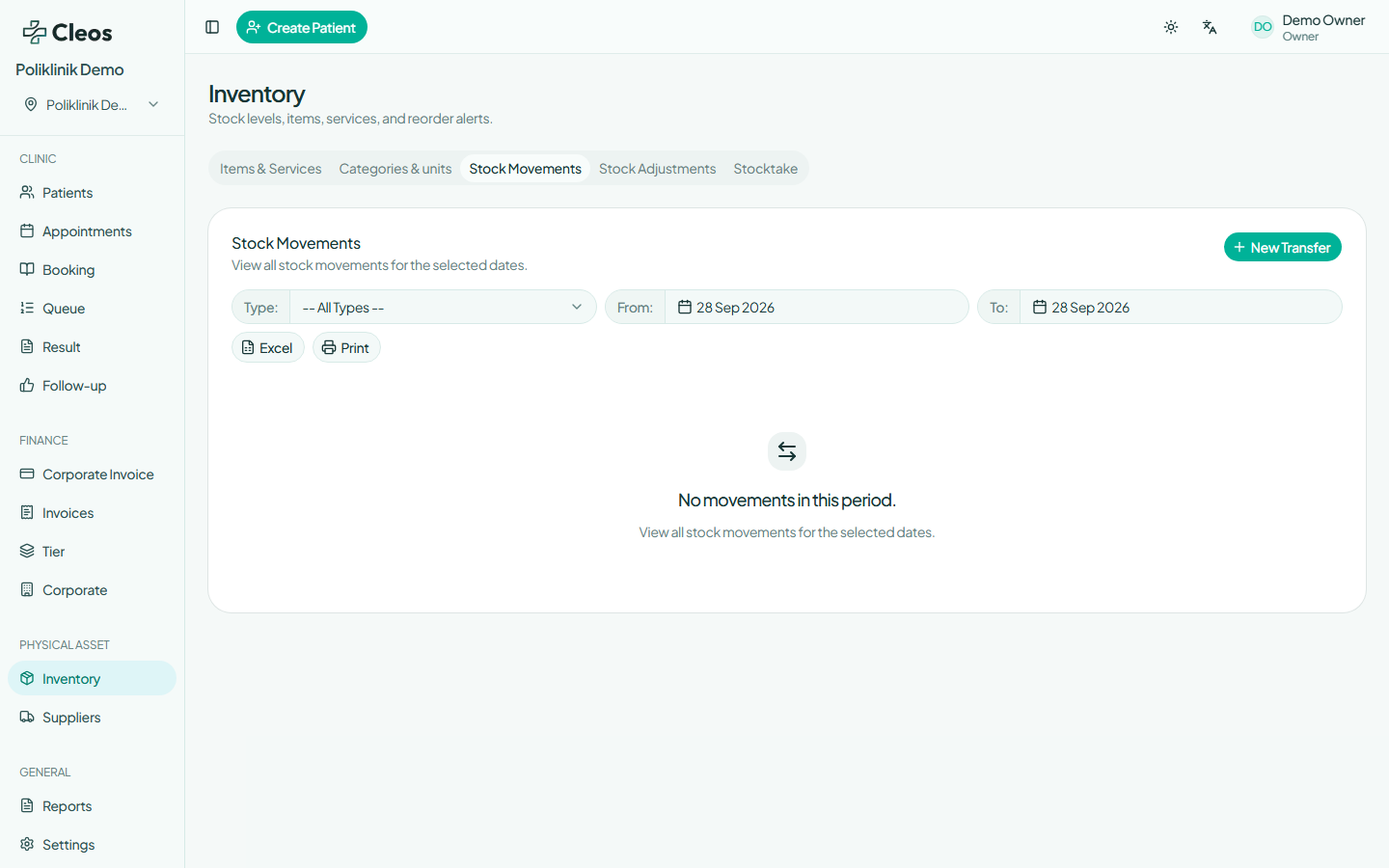Pick the From date field
The image size is (1389, 868).
(816, 308)
